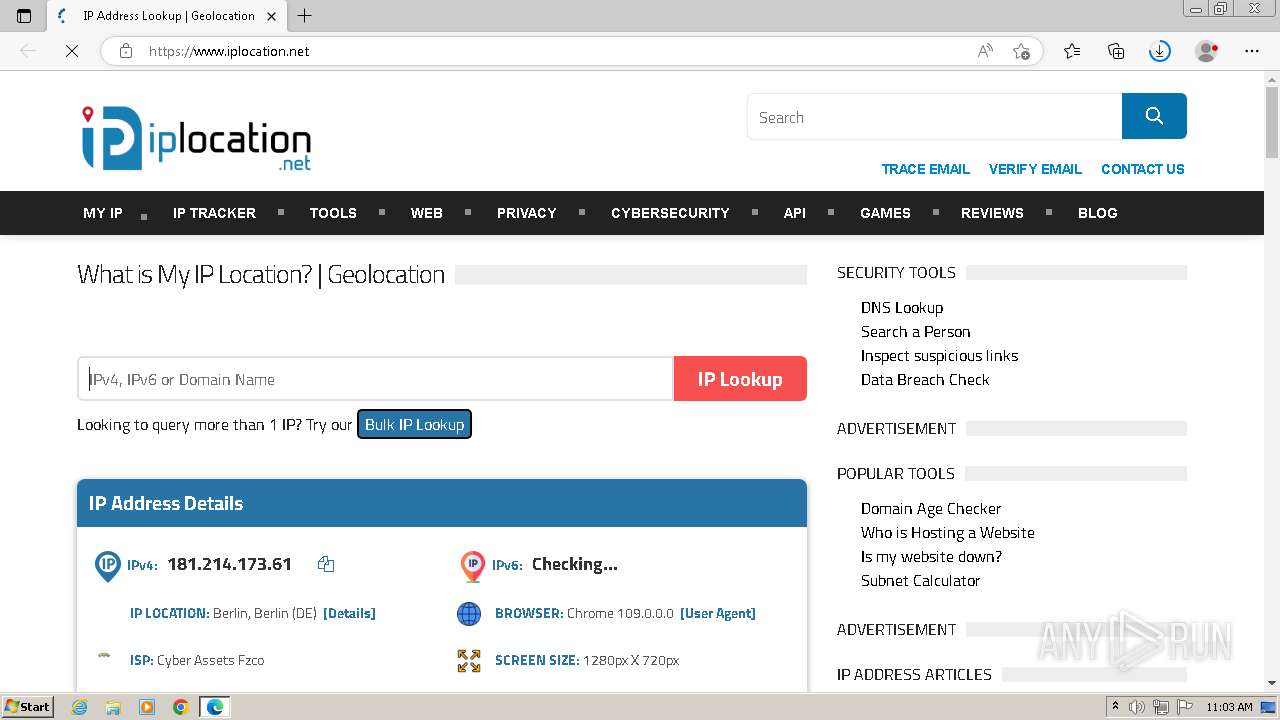This screenshot has width=1280, height=720.
Task: Click the page vertical scrollbar thumb
Action: [1272, 122]
